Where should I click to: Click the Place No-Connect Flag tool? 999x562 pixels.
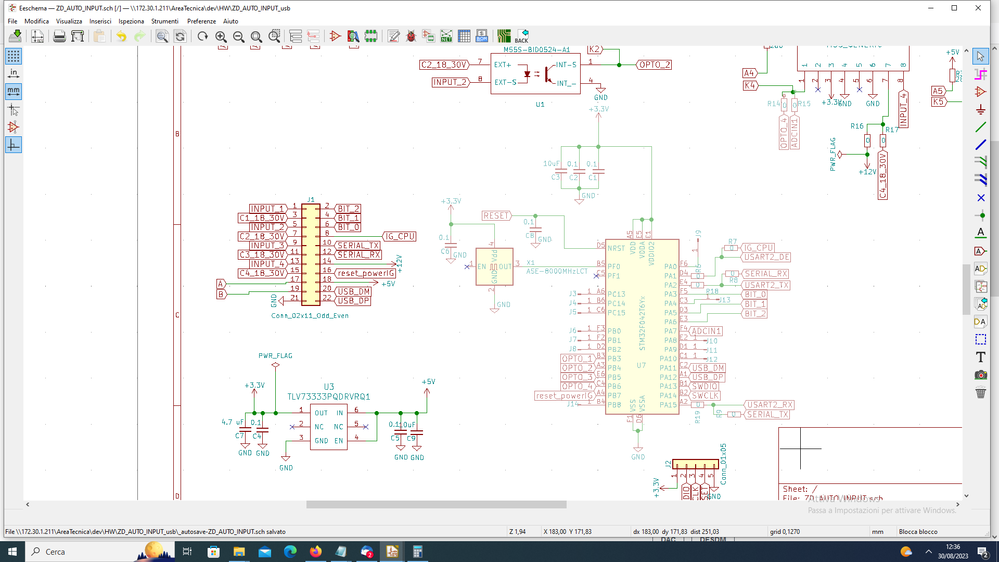click(x=981, y=198)
